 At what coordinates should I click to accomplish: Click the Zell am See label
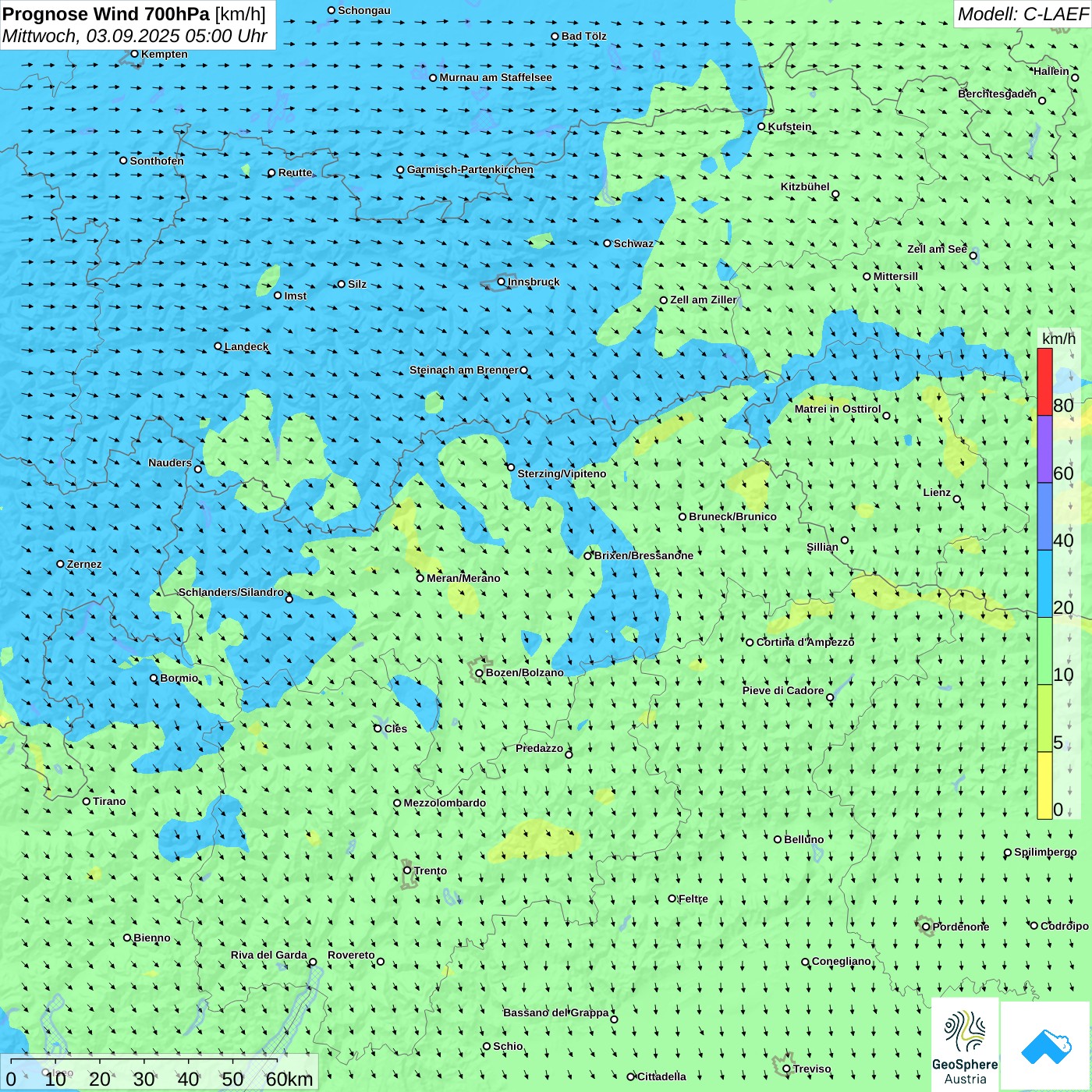(937, 249)
